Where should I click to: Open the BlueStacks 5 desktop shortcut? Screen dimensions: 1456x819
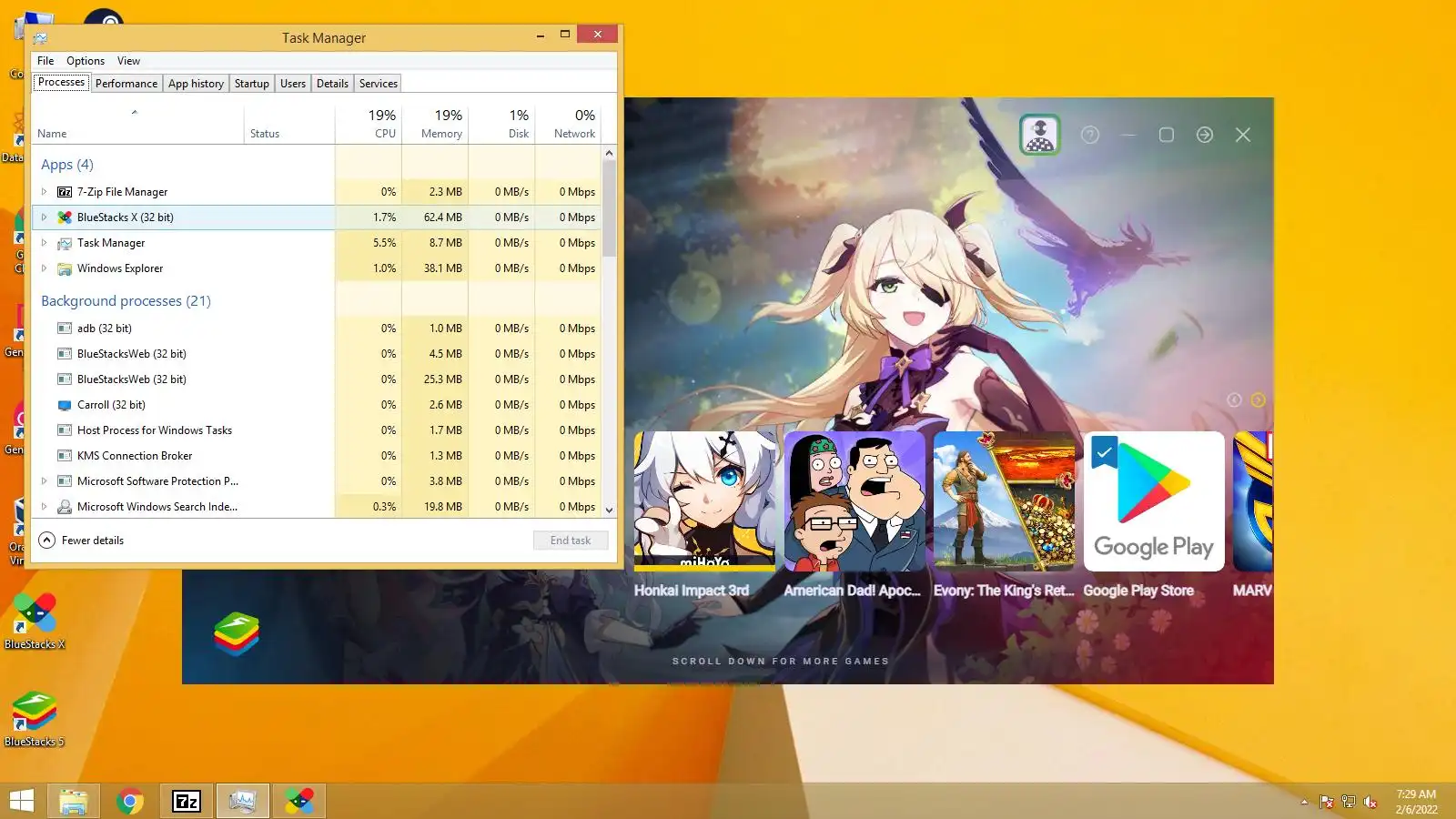(35, 719)
